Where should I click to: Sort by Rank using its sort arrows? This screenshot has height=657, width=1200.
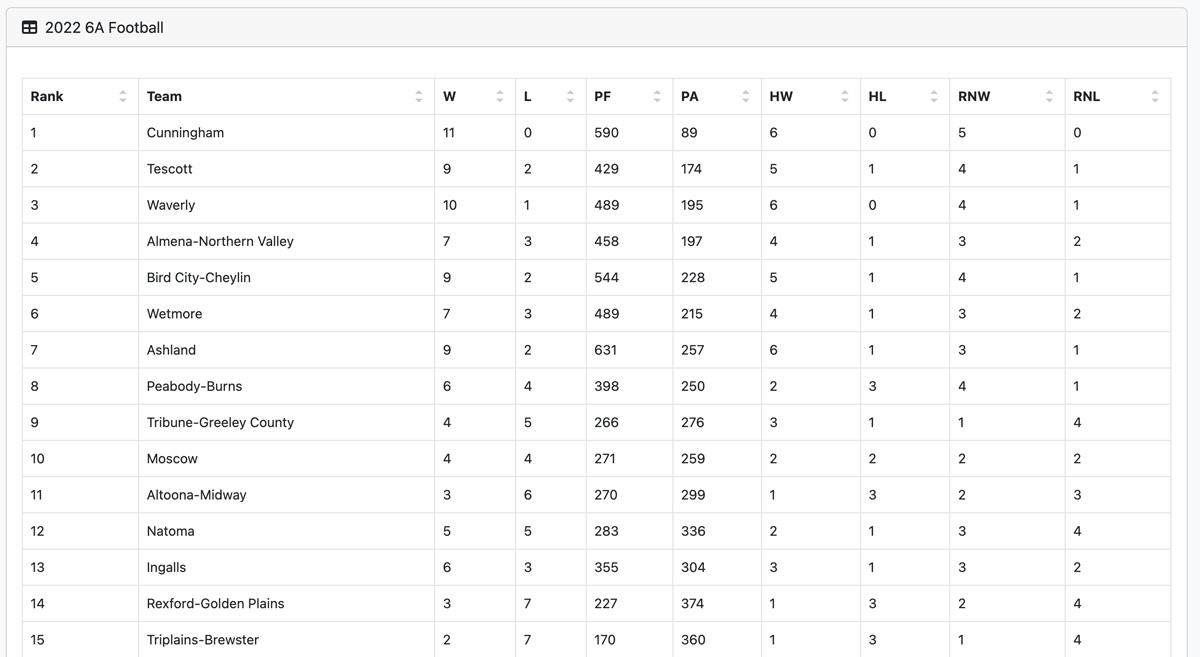[x=123, y=97]
